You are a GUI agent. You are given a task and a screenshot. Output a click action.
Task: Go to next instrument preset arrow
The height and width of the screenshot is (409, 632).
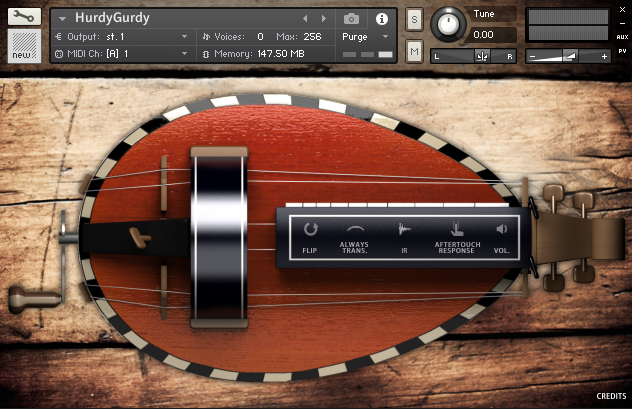click(324, 19)
